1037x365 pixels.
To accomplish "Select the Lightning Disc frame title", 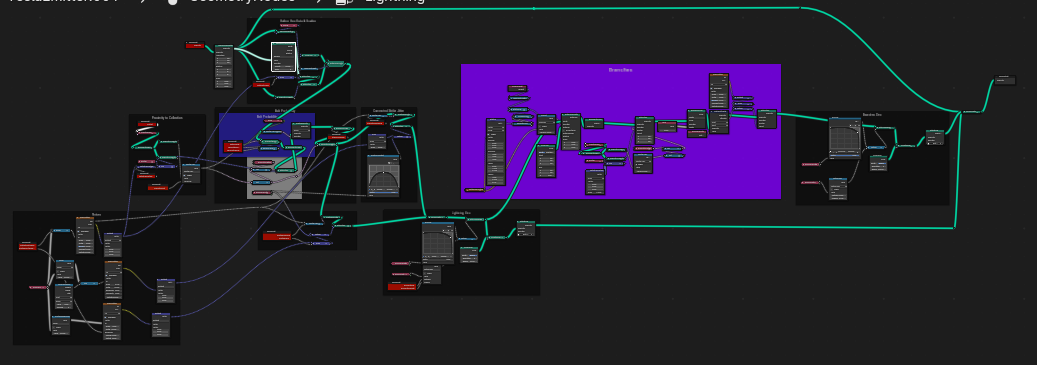I will pos(462,213).
